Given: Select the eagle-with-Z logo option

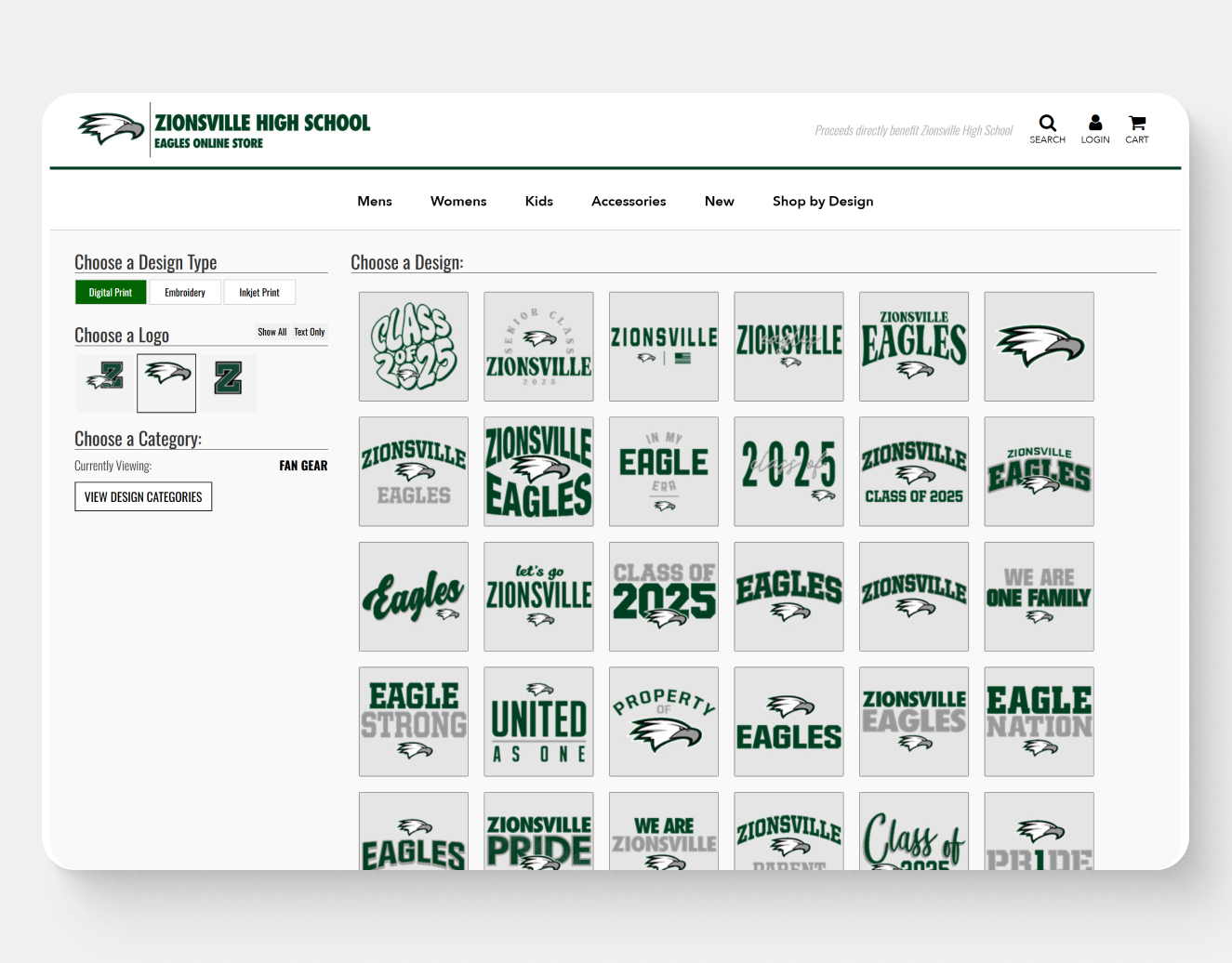Looking at the screenshot, I should (x=106, y=383).
